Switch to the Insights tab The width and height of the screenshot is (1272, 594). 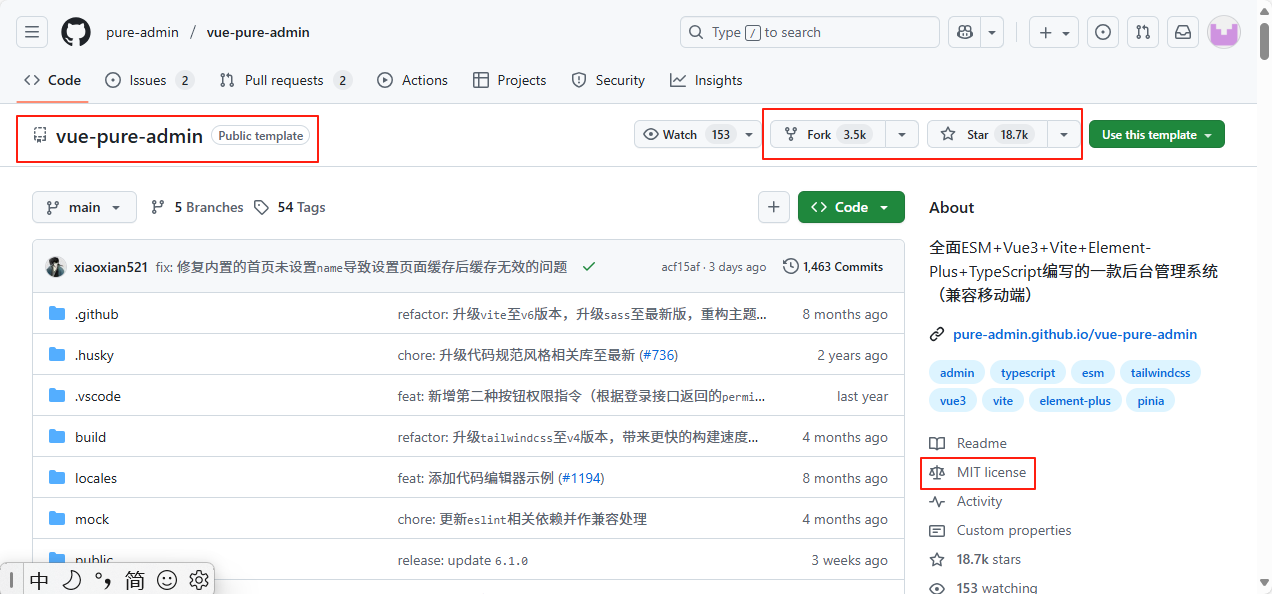tap(706, 80)
